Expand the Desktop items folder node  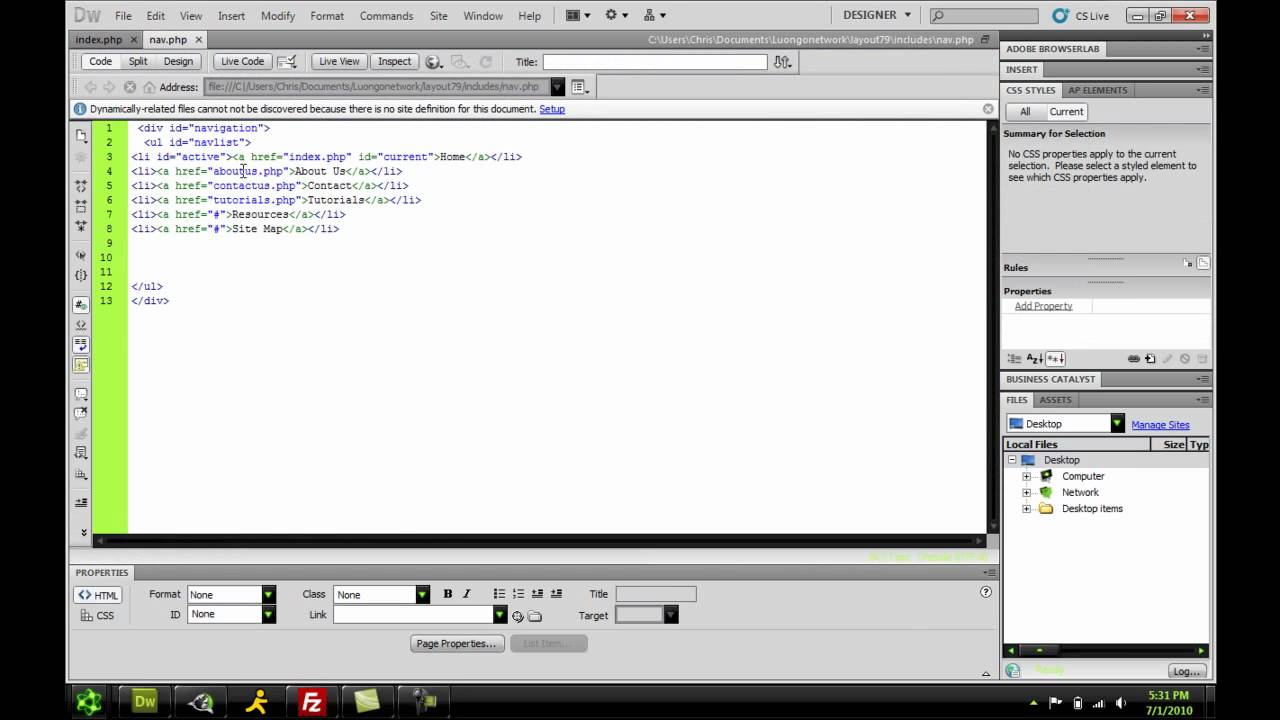point(1026,508)
